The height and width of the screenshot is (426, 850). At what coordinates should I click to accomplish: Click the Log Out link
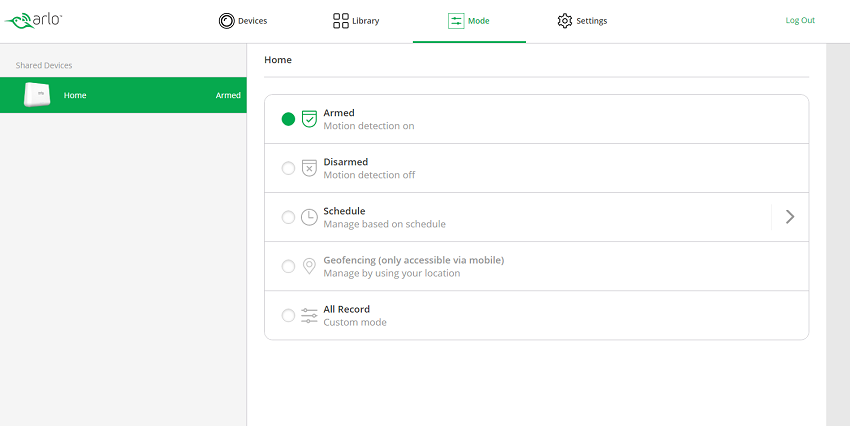click(800, 20)
